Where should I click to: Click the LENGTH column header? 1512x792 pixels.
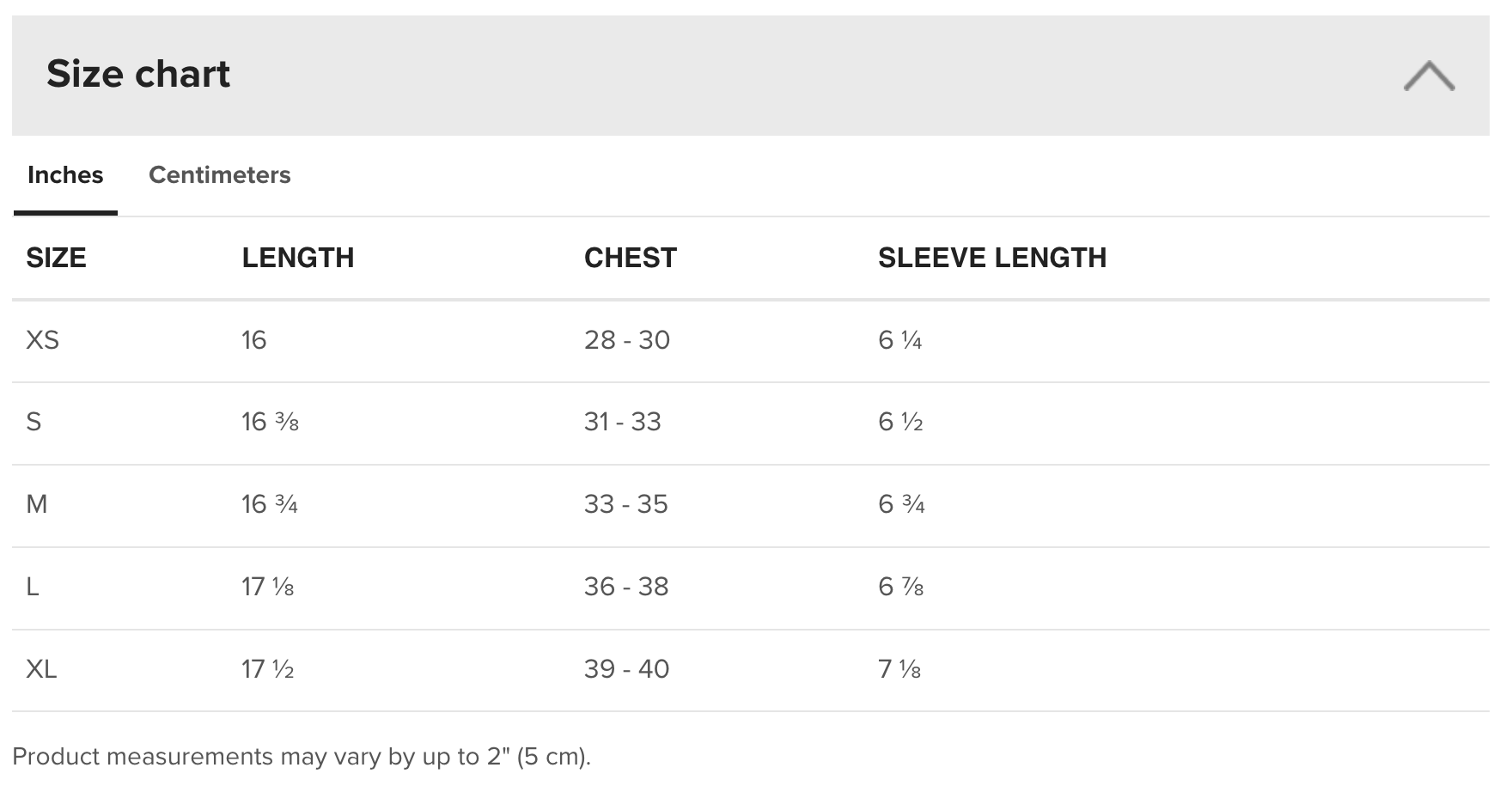[298, 258]
